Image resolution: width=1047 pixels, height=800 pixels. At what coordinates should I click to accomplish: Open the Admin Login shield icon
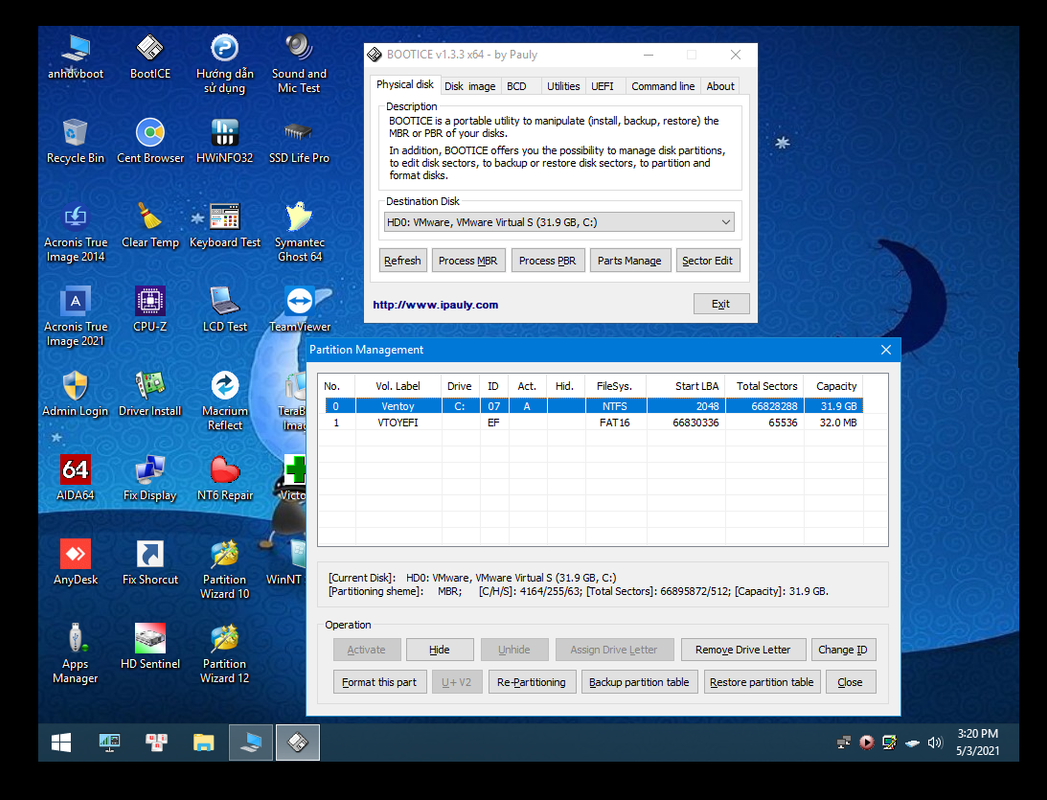75,394
